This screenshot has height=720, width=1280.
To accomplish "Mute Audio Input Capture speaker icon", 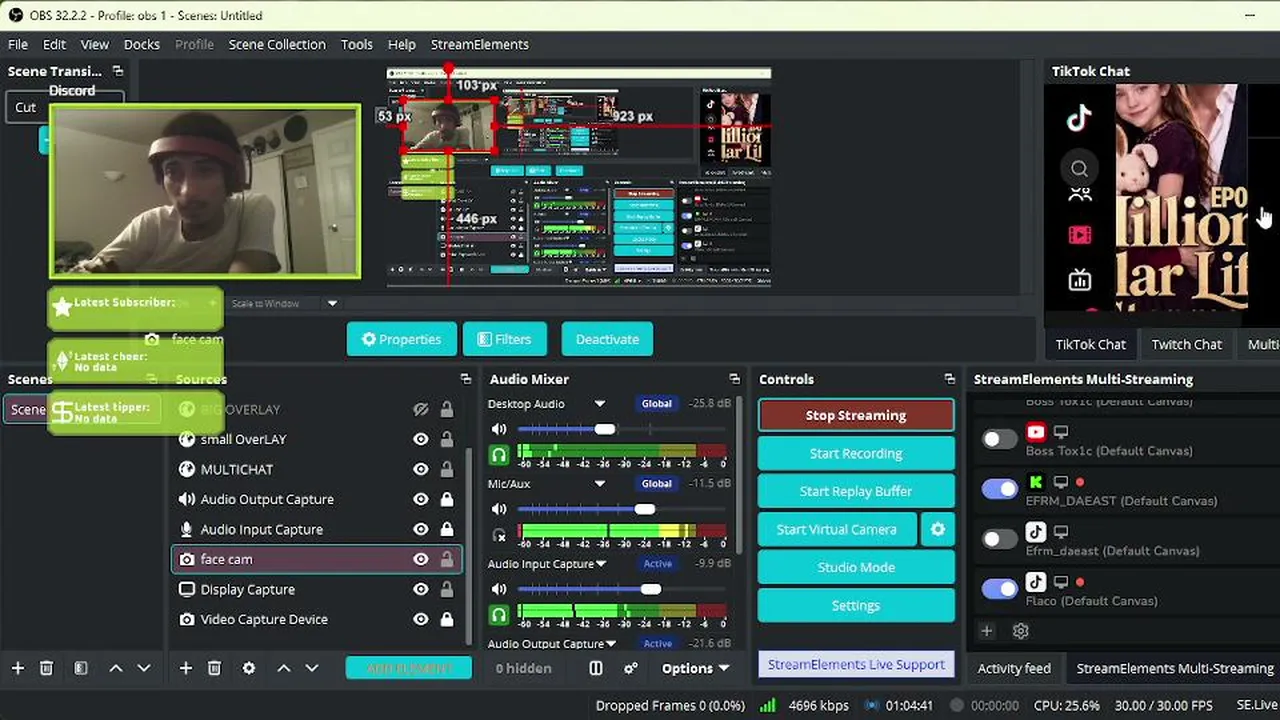I will (x=499, y=589).
